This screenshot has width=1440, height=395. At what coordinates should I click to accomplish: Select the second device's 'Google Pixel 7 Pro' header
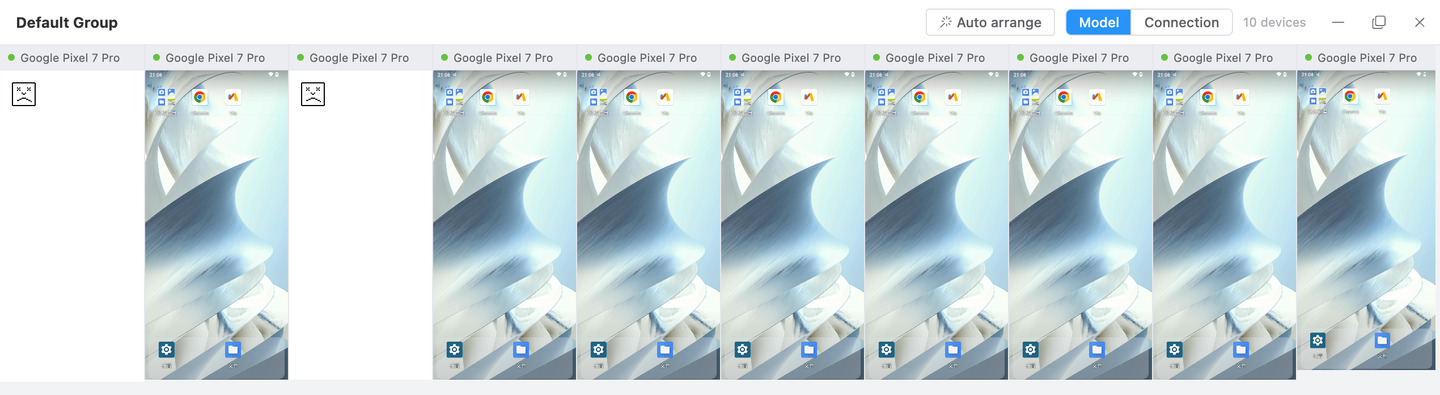[x=216, y=58]
